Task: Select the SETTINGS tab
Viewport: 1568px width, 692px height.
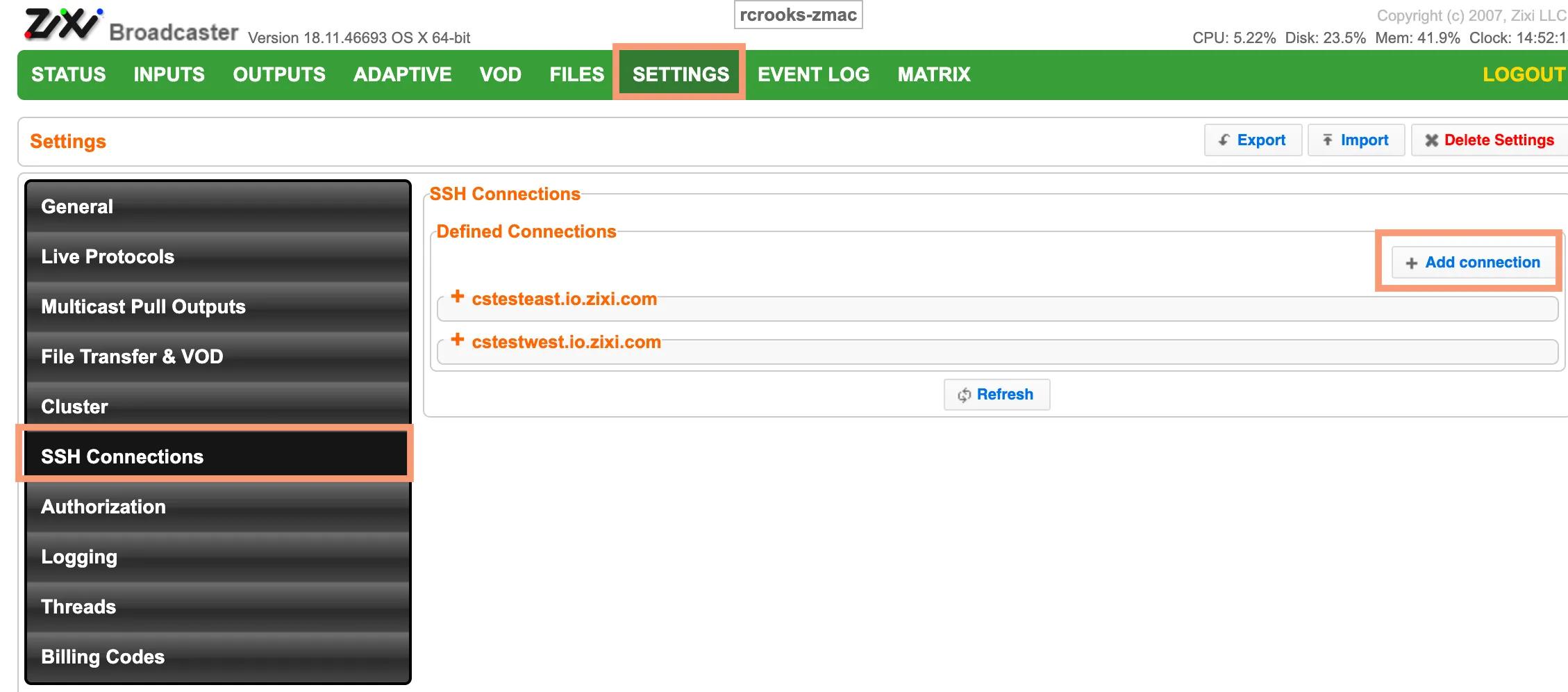Action: point(681,74)
